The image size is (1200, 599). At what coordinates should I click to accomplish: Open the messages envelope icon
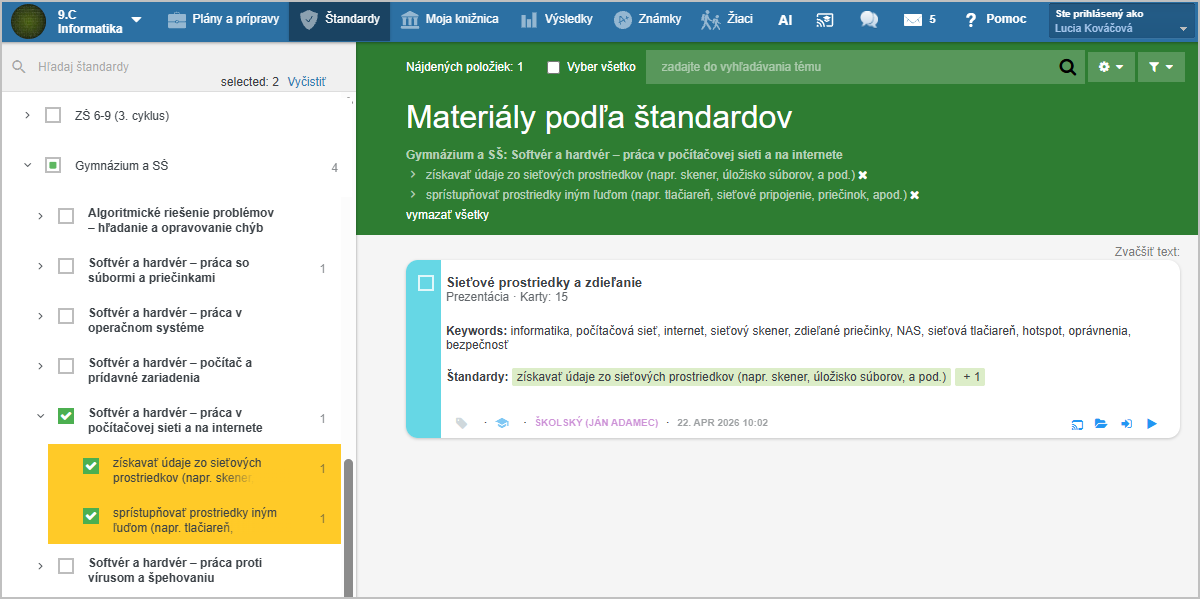[x=912, y=19]
